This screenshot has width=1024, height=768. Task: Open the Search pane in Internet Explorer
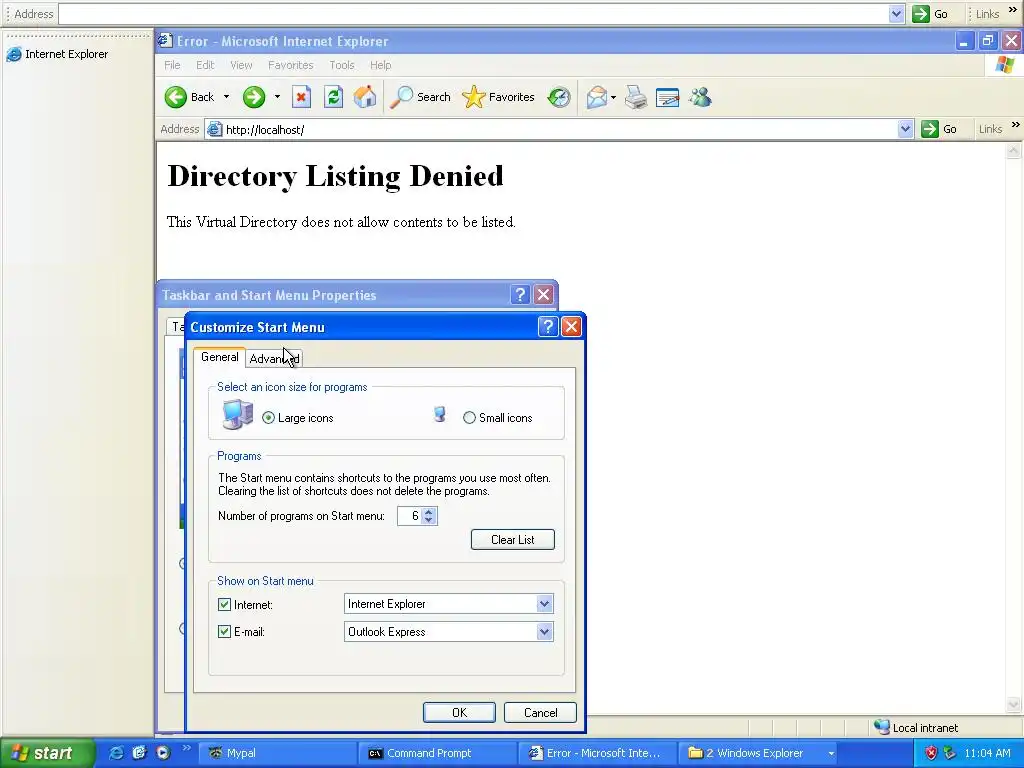(420, 97)
